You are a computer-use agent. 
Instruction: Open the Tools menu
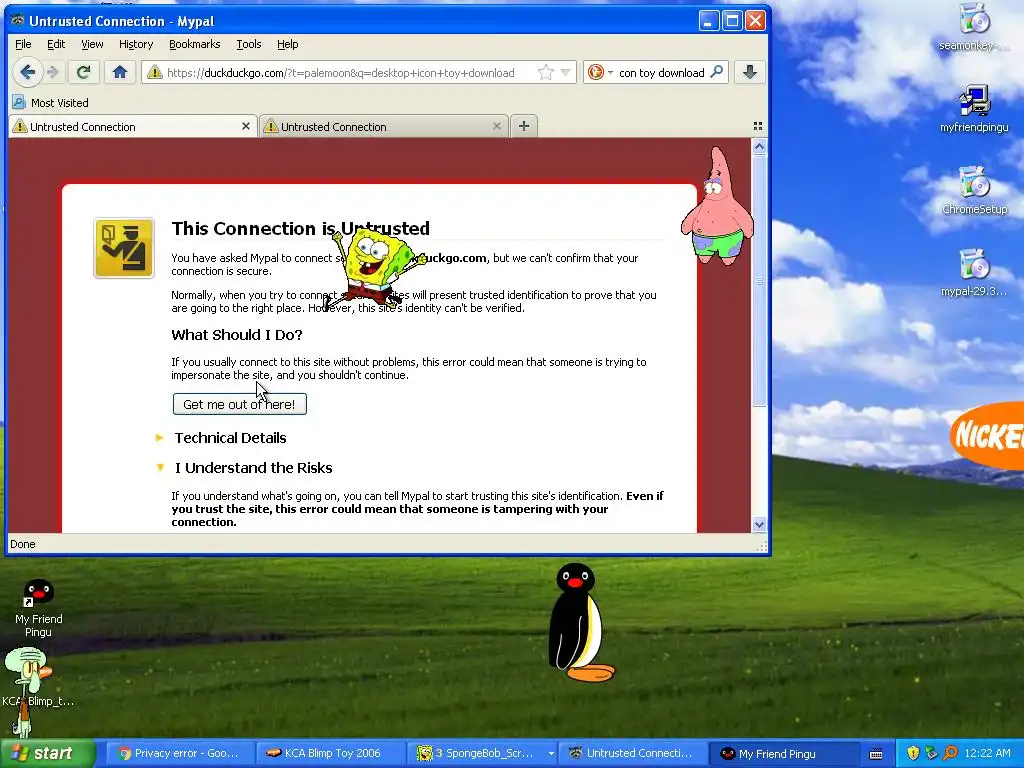(249, 44)
